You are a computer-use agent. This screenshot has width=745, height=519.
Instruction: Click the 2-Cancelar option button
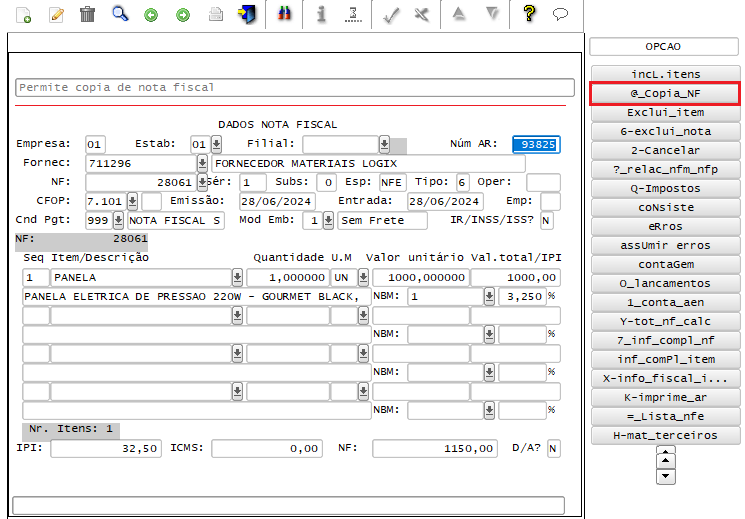[x=666, y=151]
